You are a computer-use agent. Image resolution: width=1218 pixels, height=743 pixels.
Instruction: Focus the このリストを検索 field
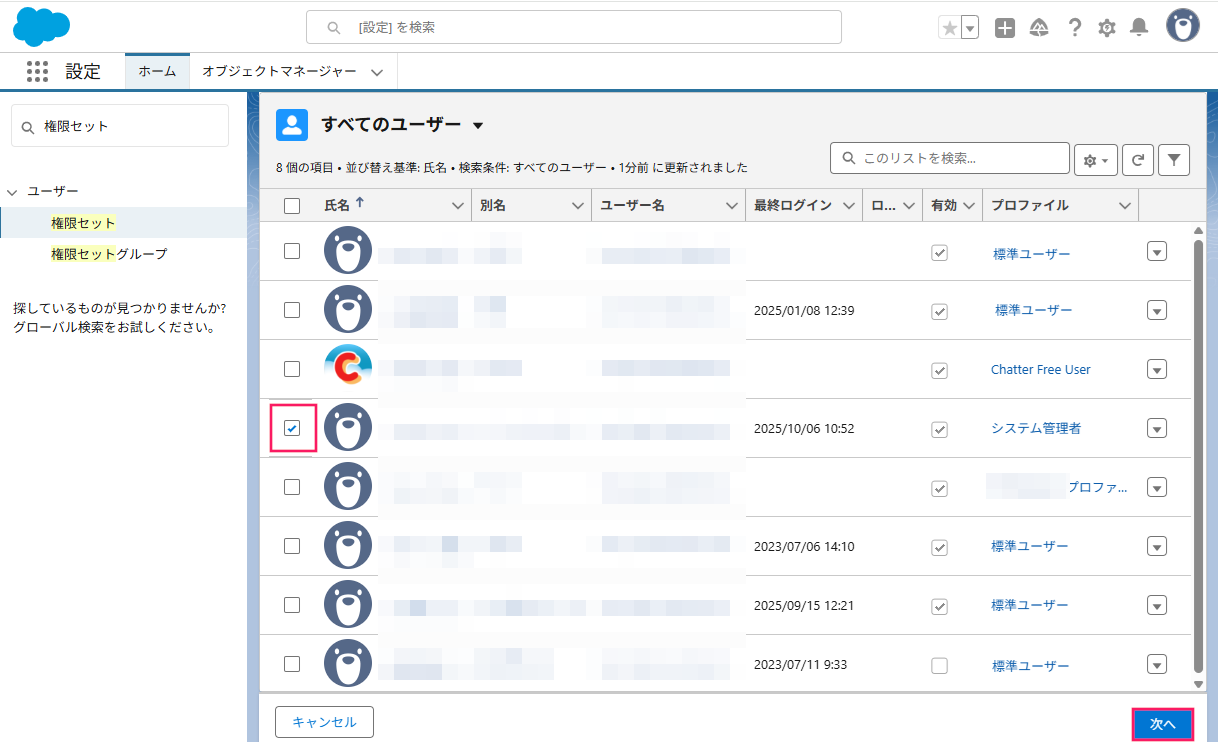coord(950,158)
